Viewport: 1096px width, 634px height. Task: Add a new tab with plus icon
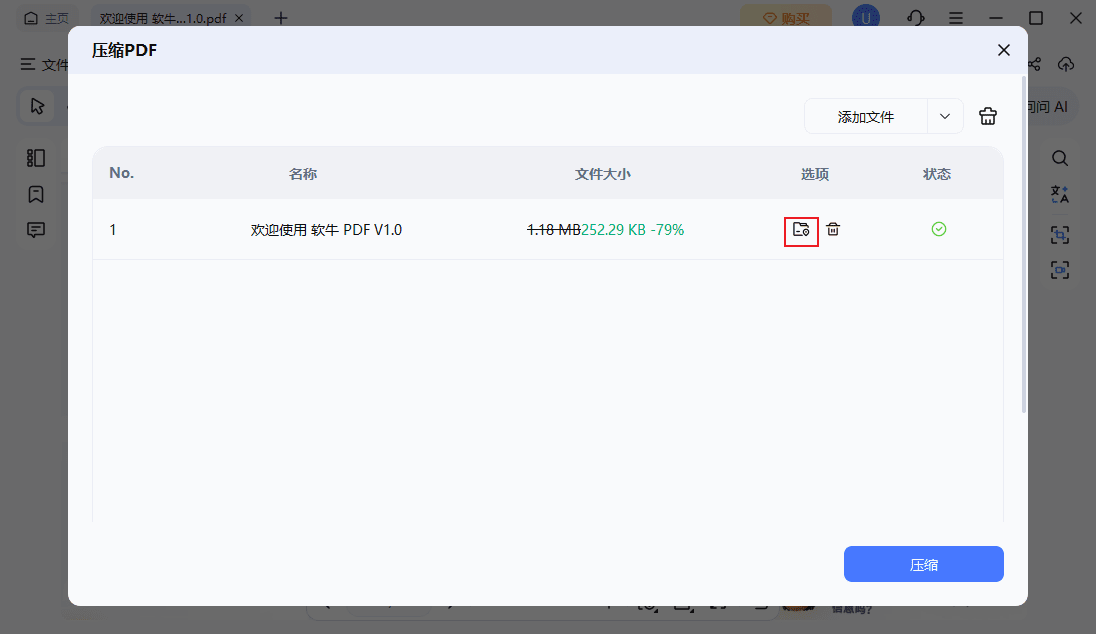280,18
